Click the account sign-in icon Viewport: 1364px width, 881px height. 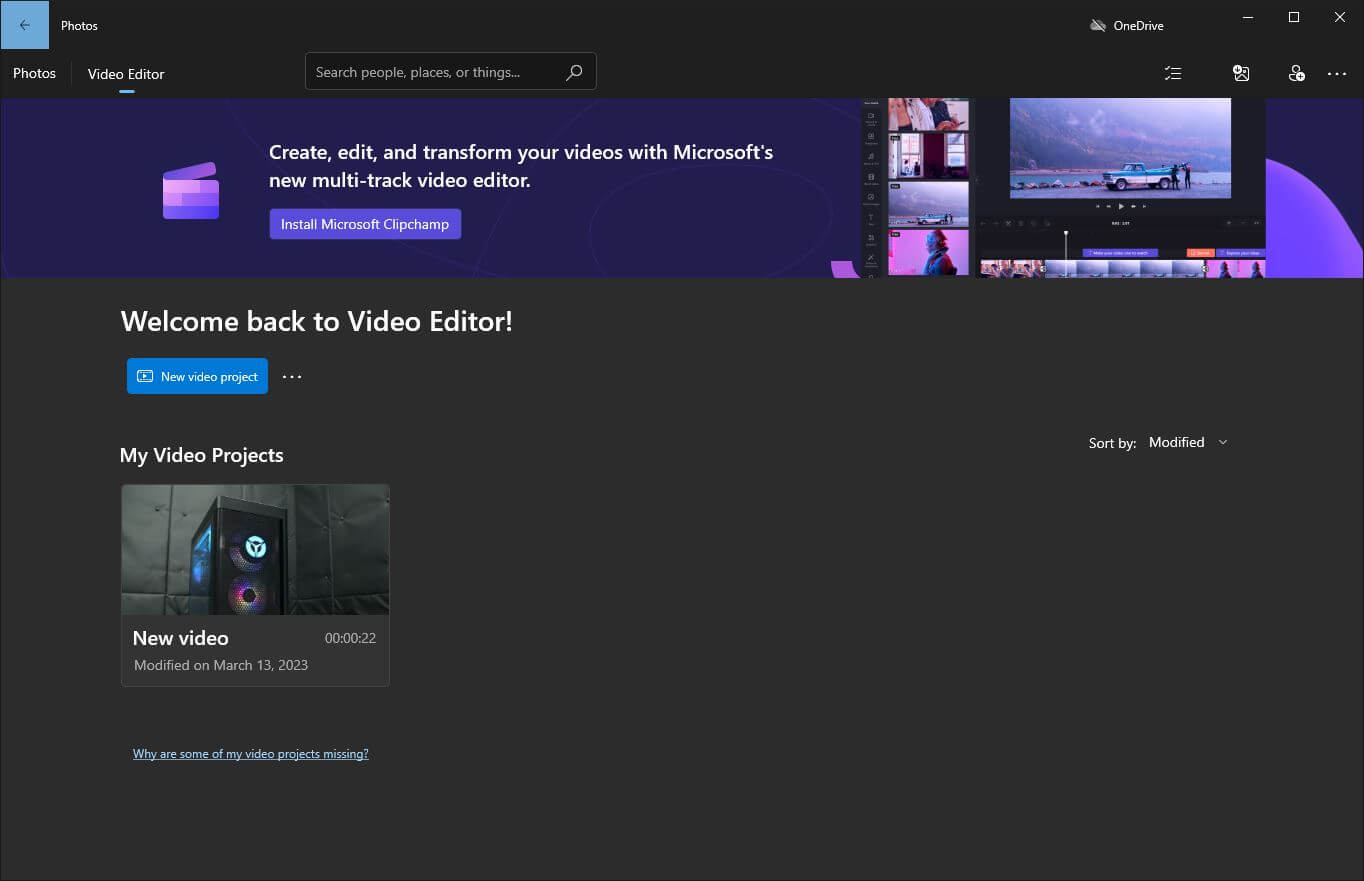(1296, 73)
